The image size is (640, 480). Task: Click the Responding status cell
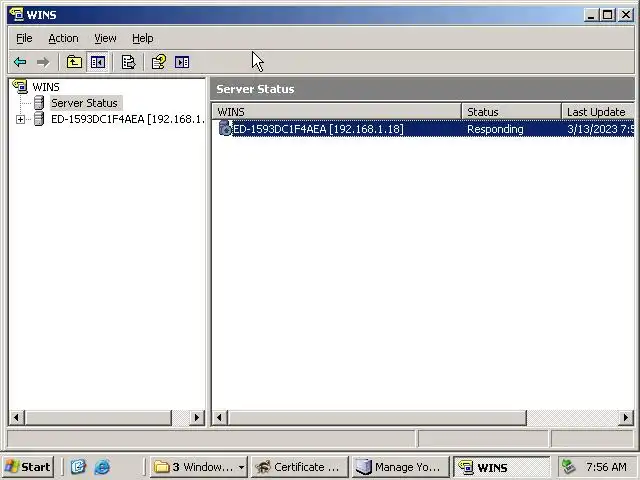[x=495, y=129]
